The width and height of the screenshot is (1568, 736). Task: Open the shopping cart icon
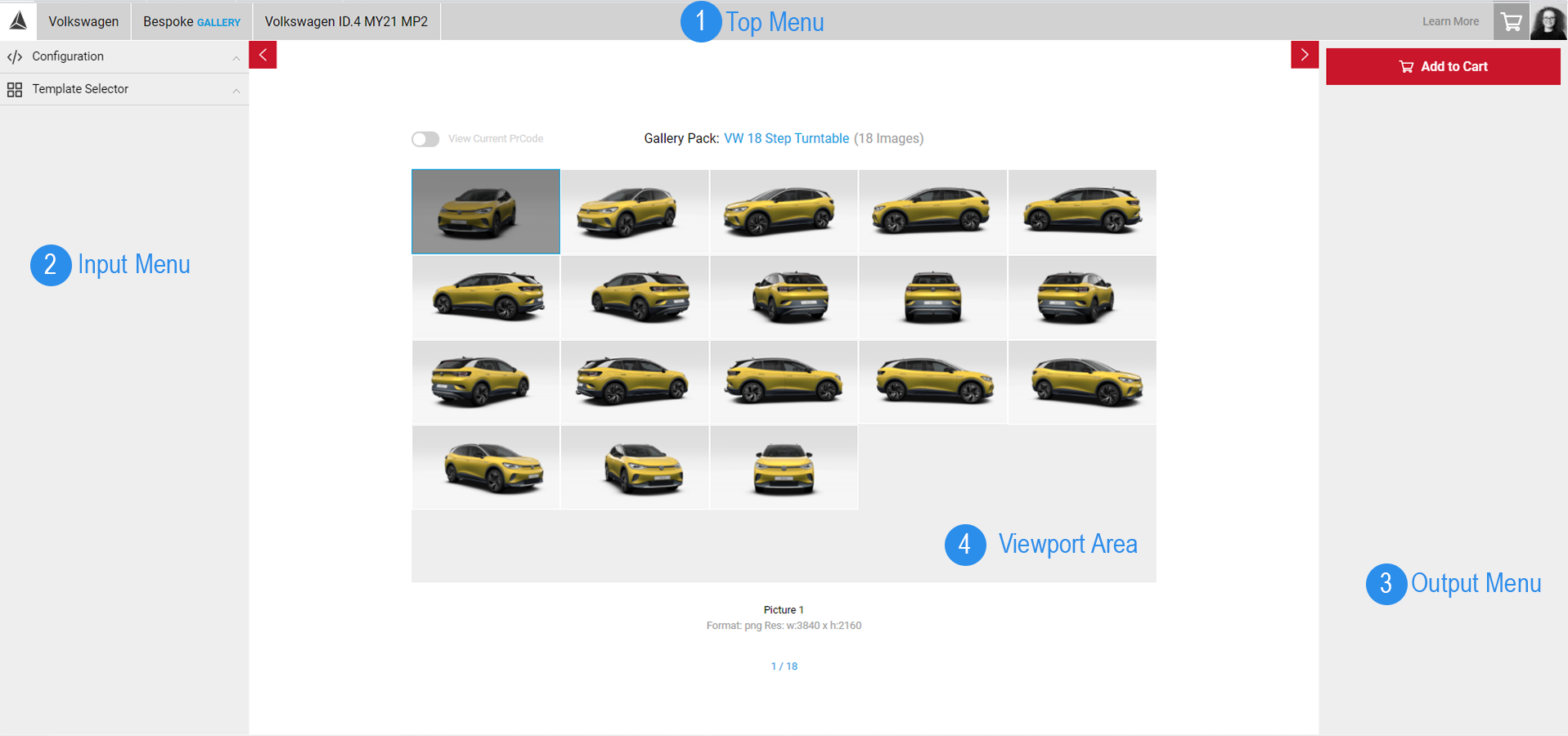[1511, 21]
